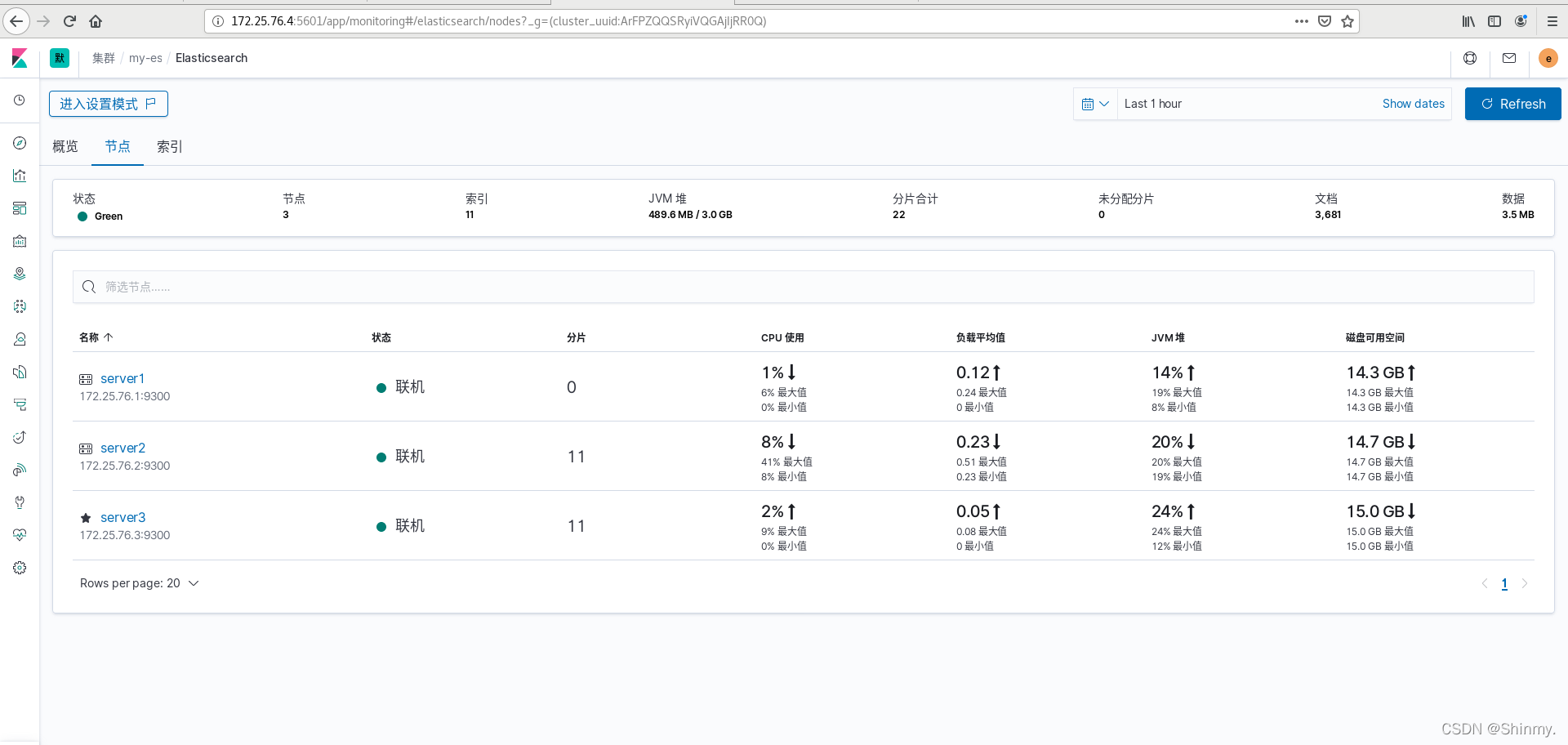Viewport: 1568px width, 745px height.
Task: Open the quick date picker calendar dropdown
Action: click(1095, 104)
